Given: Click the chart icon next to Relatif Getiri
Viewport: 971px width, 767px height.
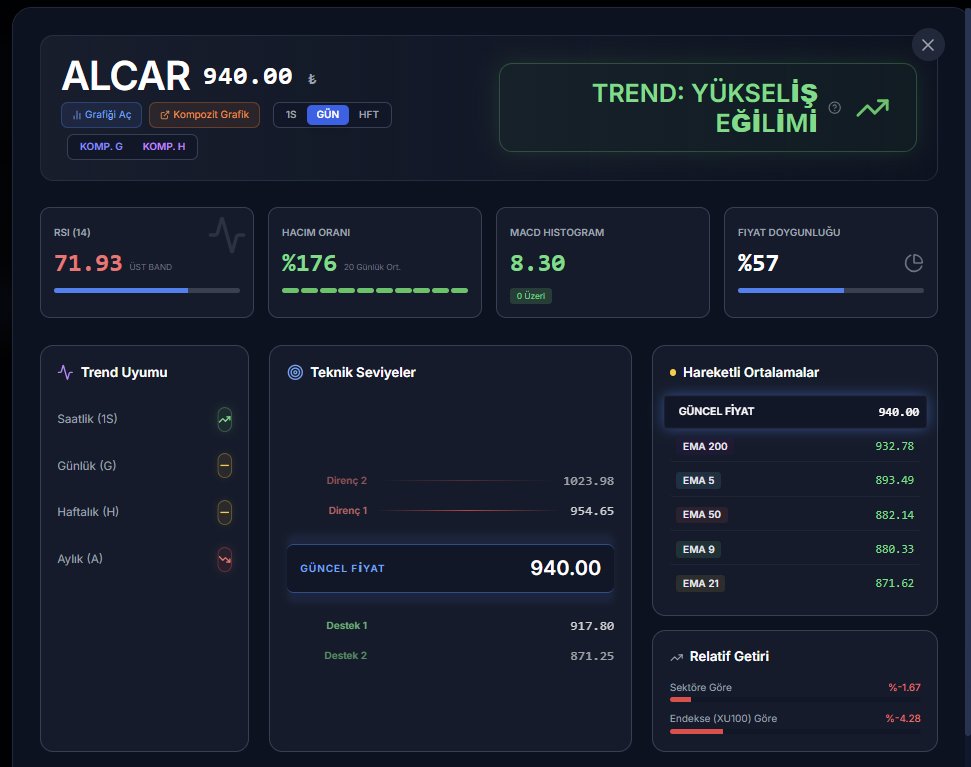Looking at the screenshot, I should click(675, 657).
